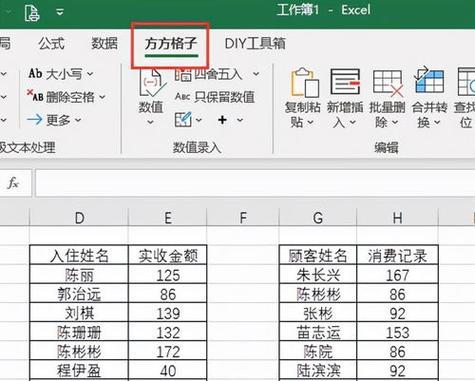Click the 合并转换 icon
This screenshot has height=381, width=475.
[429, 80]
